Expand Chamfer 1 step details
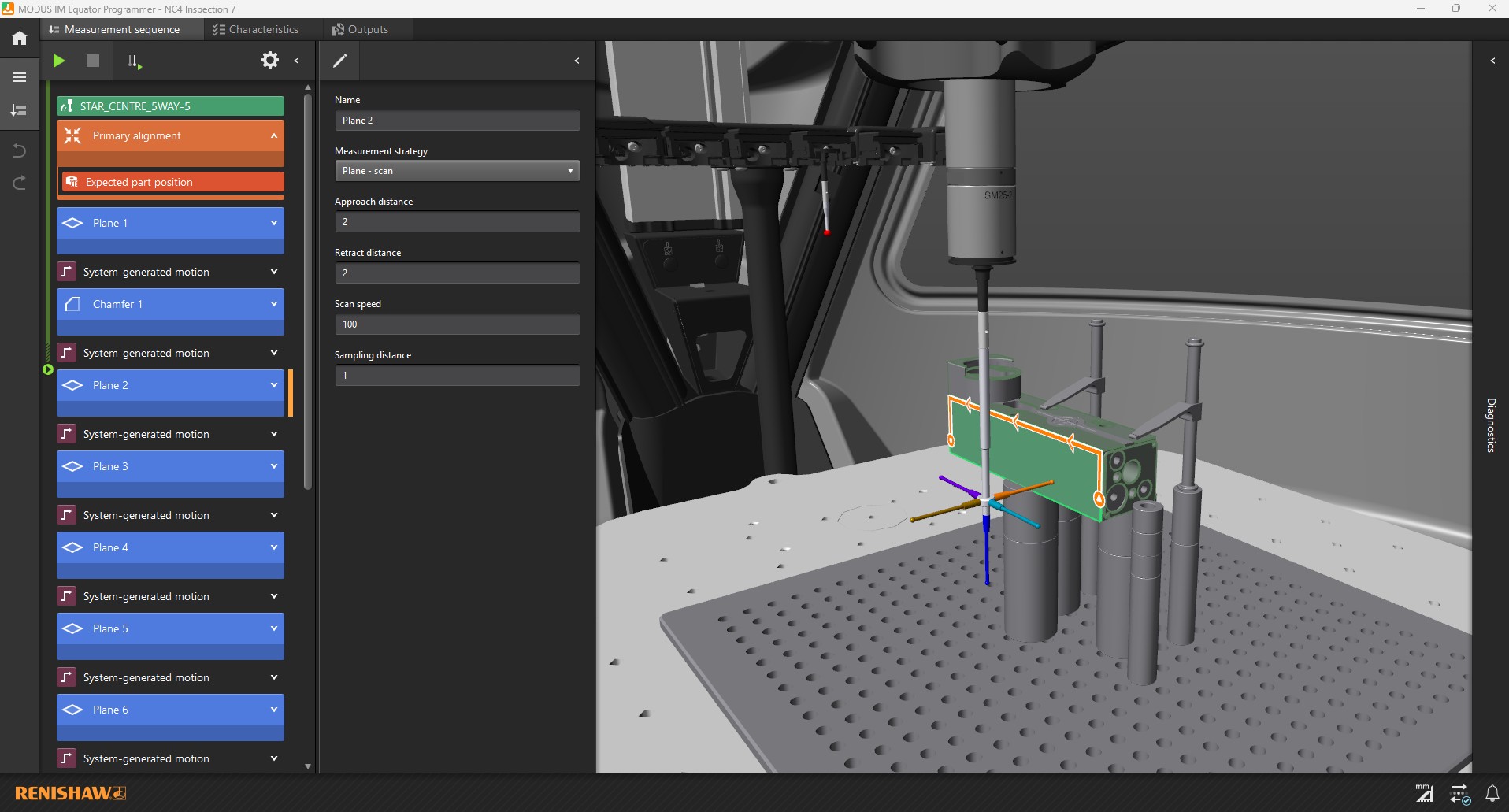 274,304
